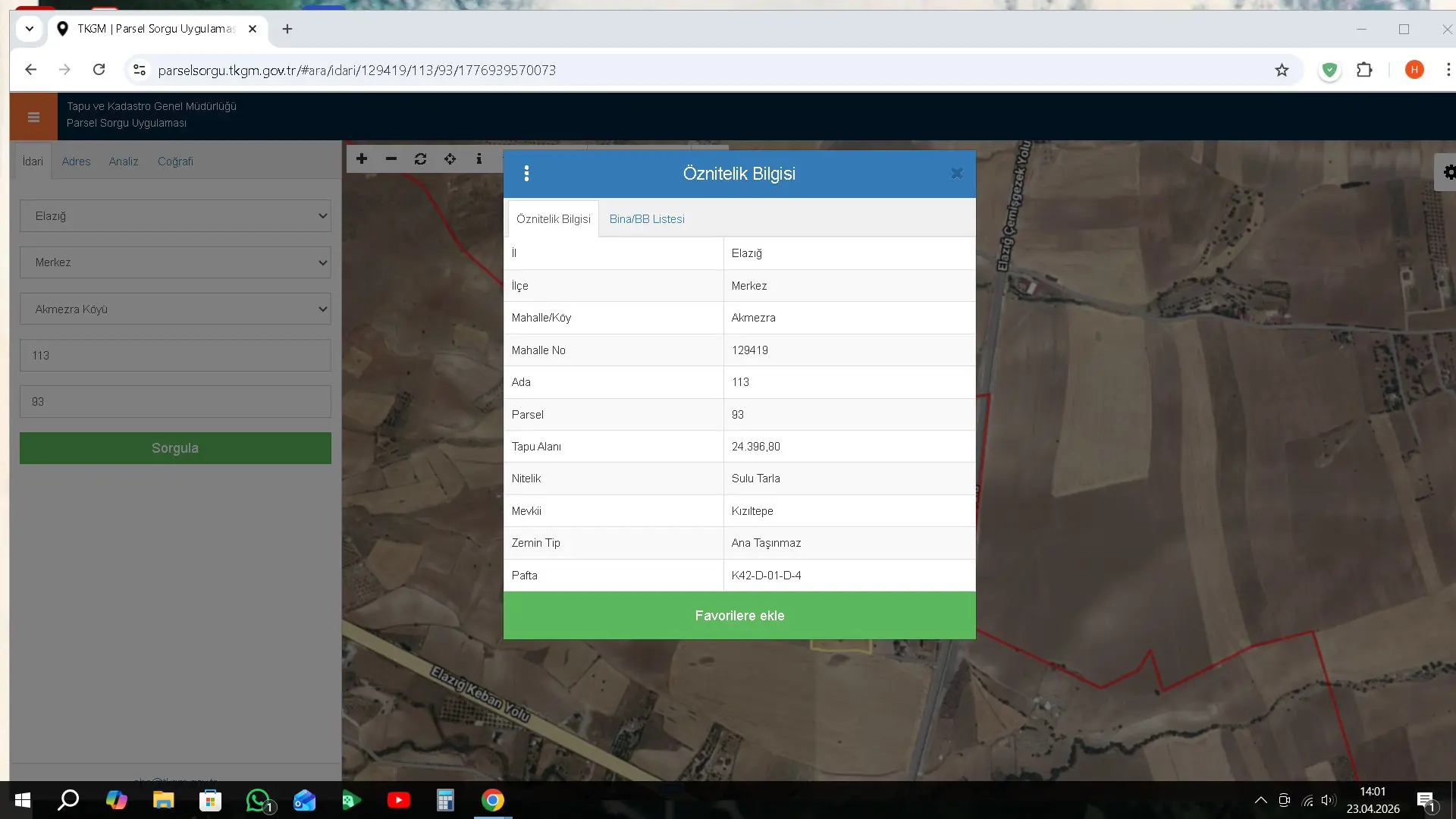Viewport: 1456px width, 819px height.
Task: Zoom out on the map with minus icon
Action: 391,158
